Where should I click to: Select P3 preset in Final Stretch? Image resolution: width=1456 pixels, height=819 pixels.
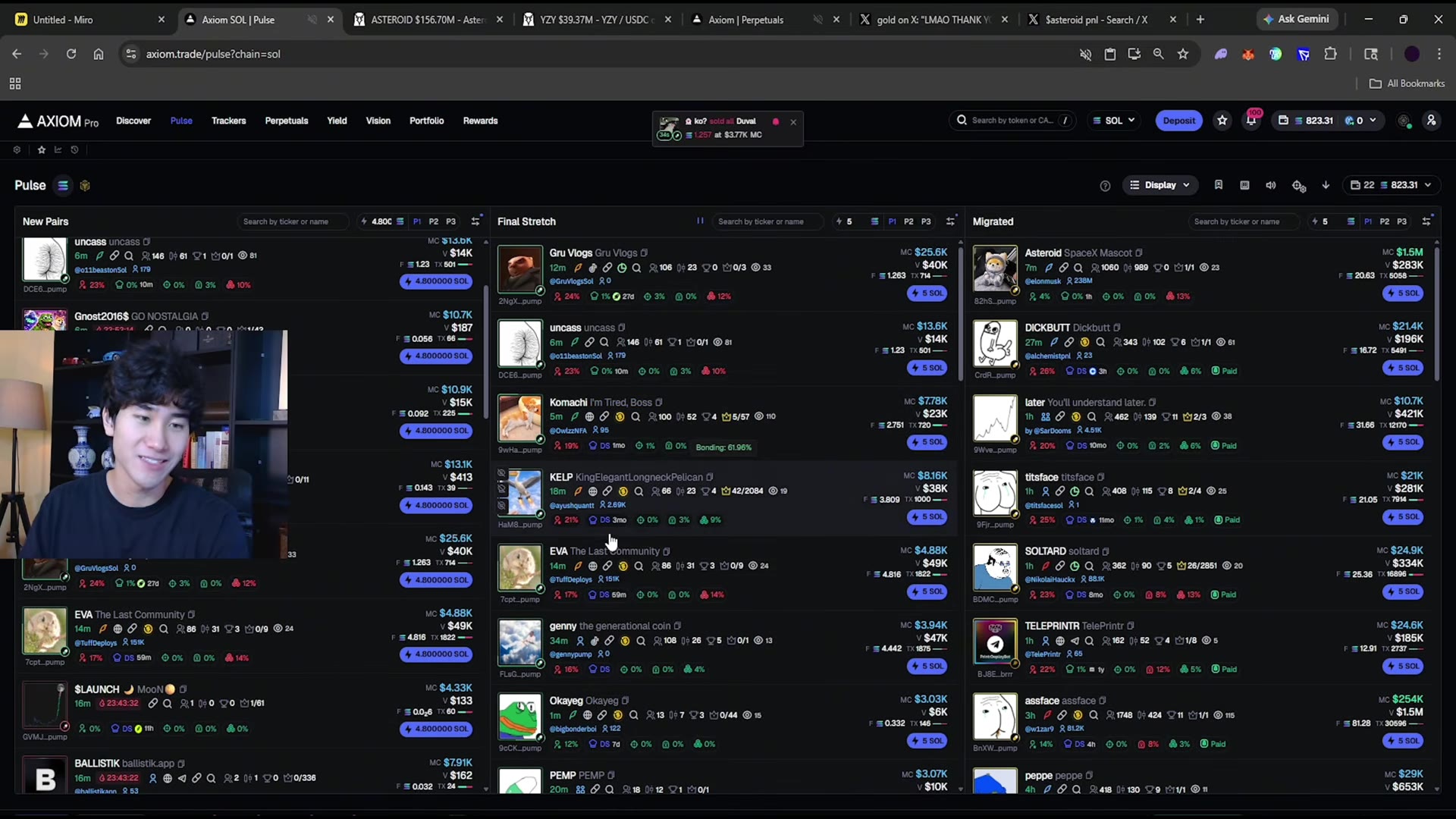coord(926,221)
